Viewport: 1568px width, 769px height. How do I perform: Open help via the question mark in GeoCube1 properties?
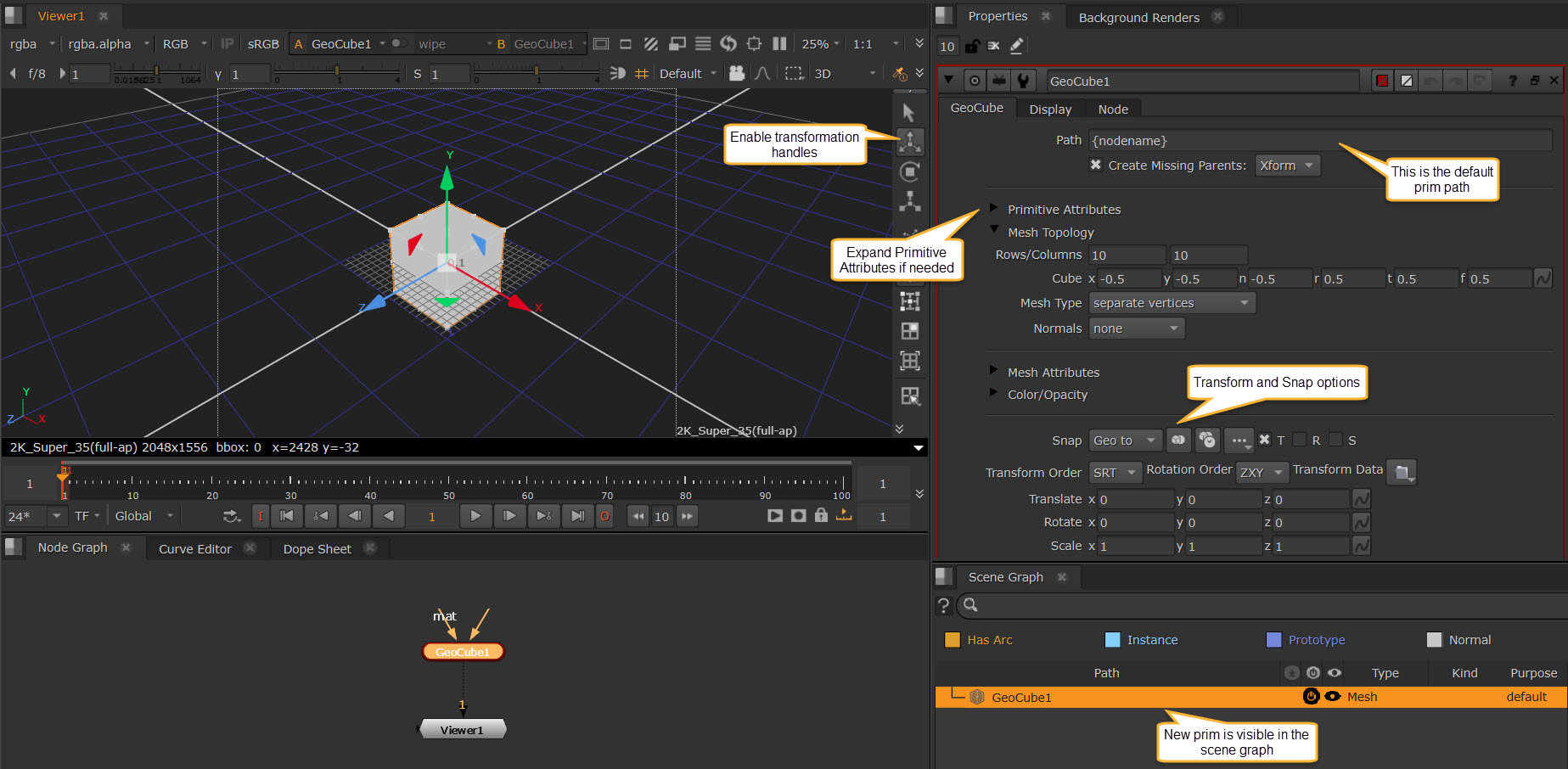coord(1513,81)
